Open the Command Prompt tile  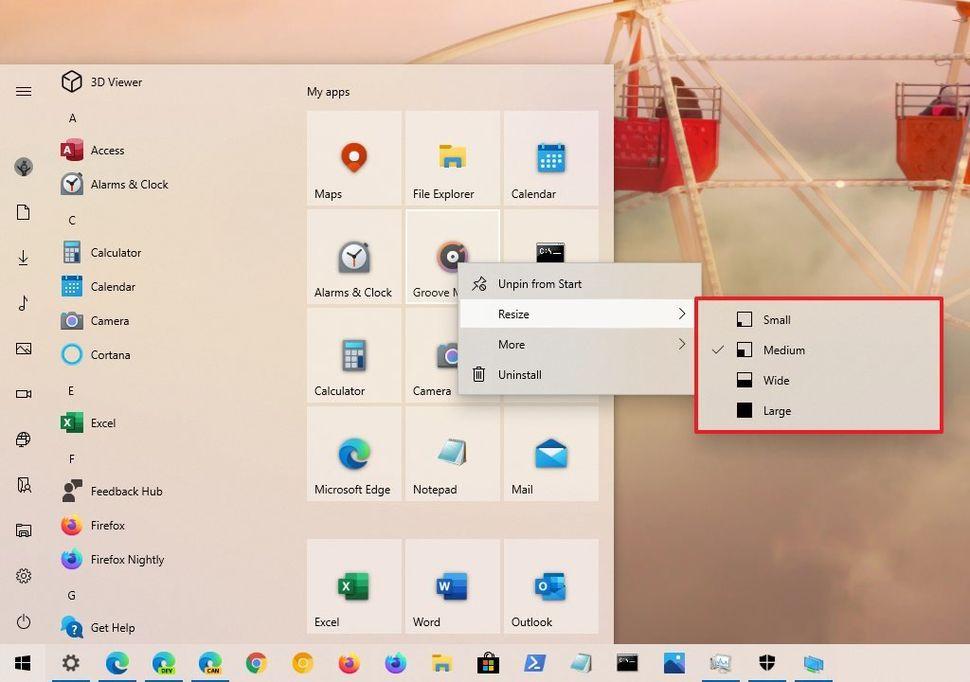pos(551,236)
